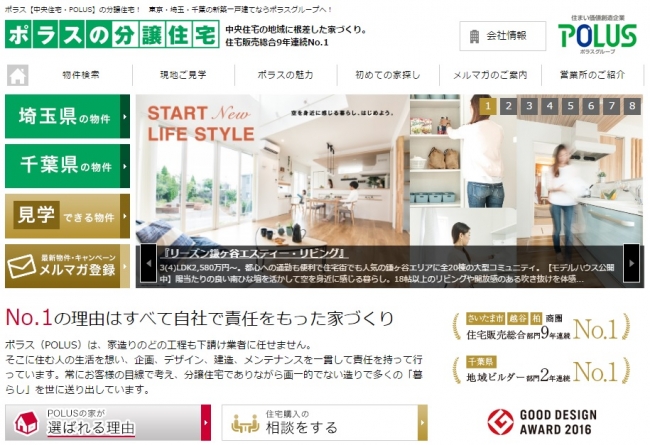Click ポラスの分譲住宅 site title banner
Screen dimensions: 650x445
(x=112, y=34)
